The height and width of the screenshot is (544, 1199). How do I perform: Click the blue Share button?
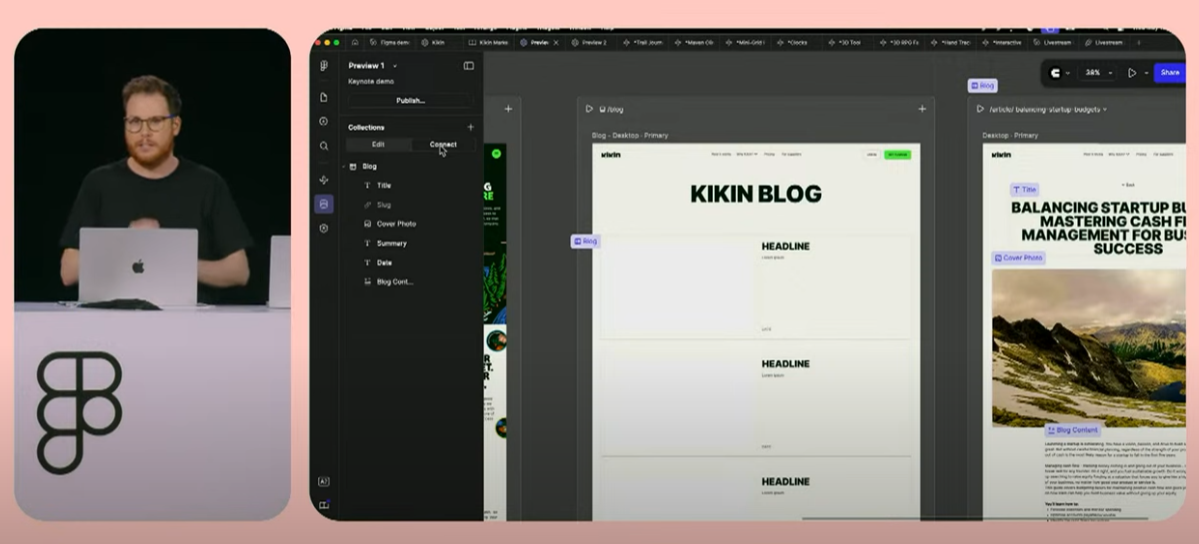tap(1169, 73)
